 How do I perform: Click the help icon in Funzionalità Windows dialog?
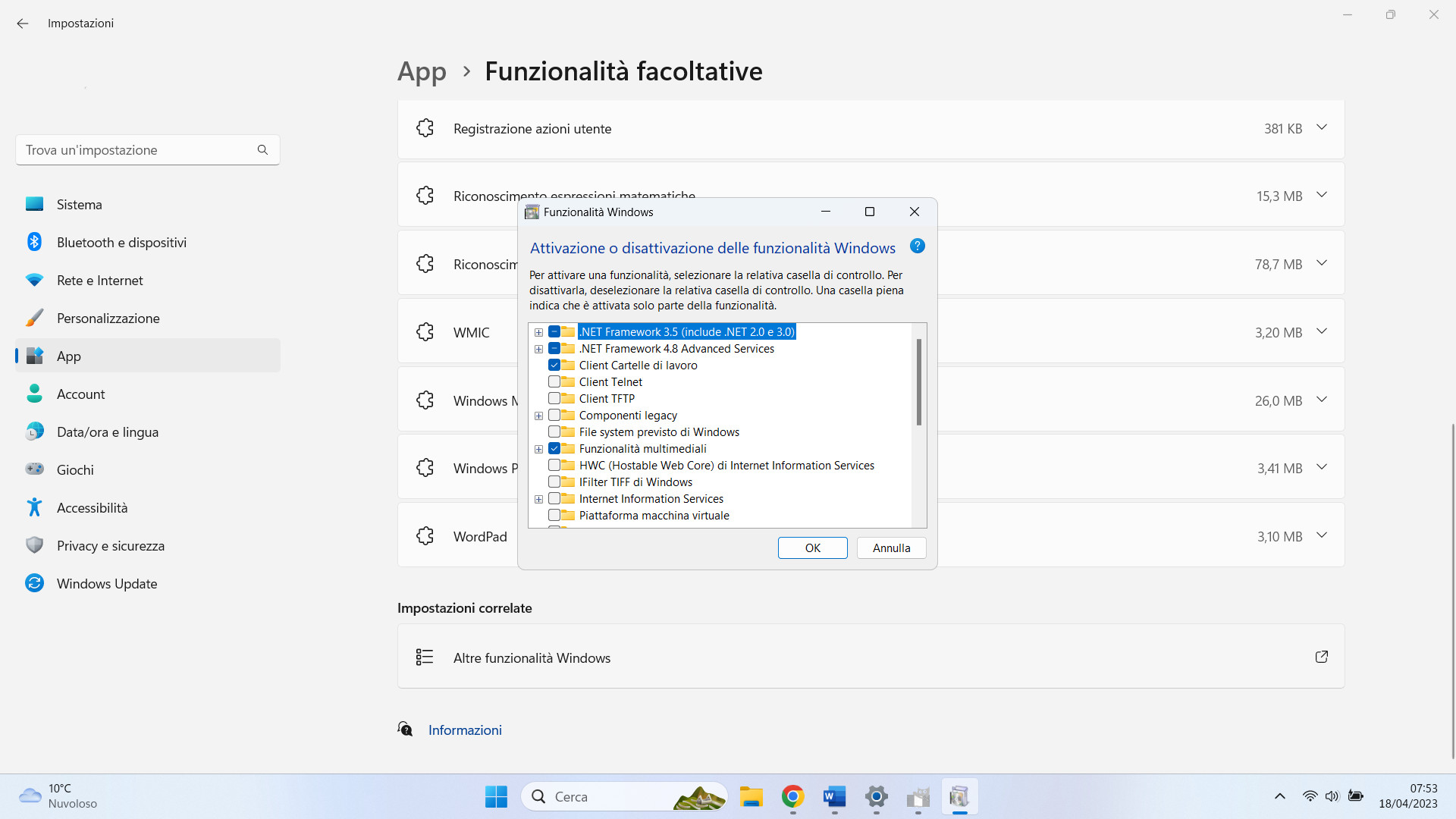(918, 246)
